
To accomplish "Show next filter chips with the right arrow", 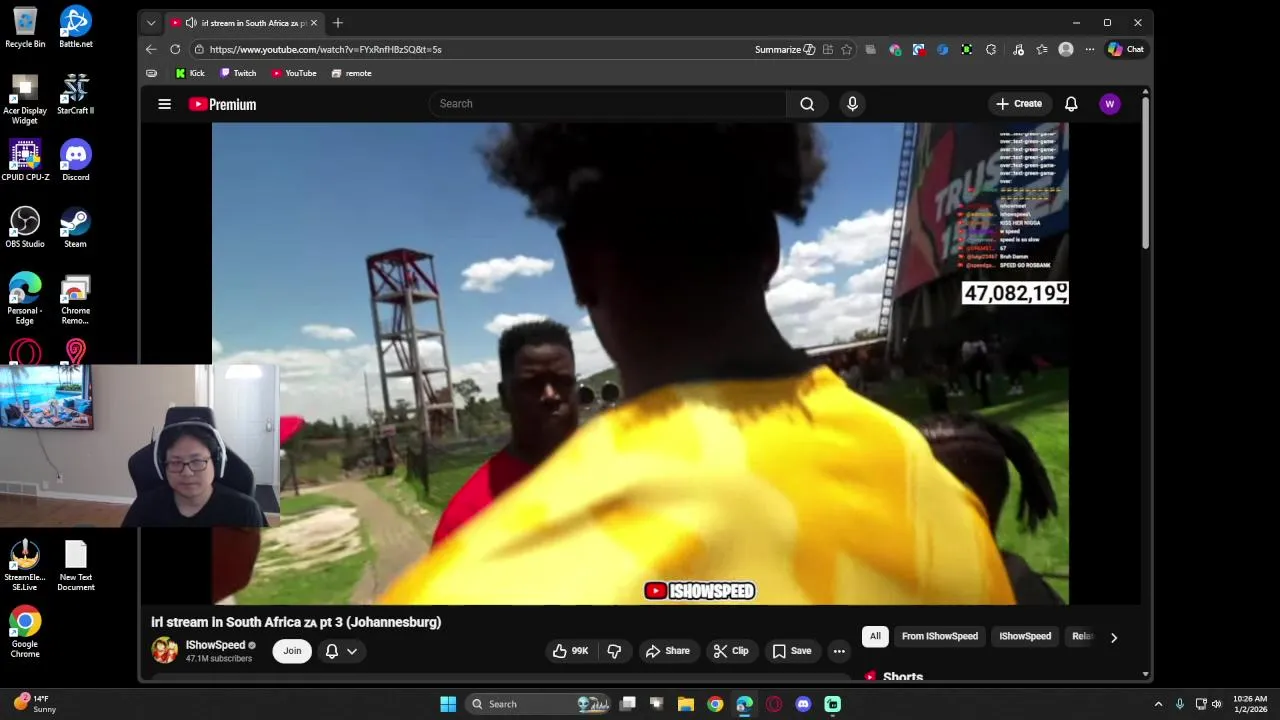I will [x=1113, y=637].
